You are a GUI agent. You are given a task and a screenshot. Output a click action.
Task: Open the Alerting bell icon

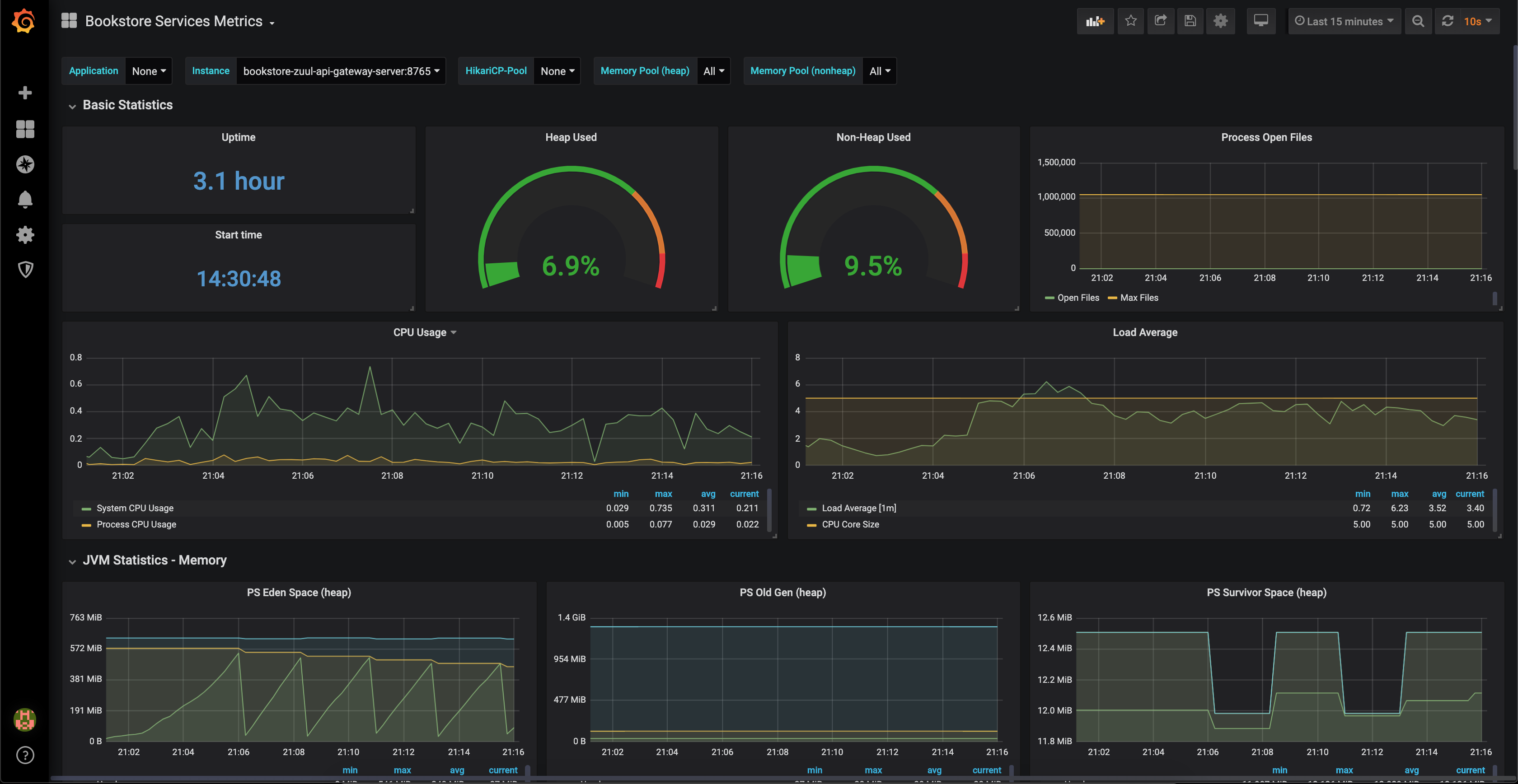tap(25, 200)
